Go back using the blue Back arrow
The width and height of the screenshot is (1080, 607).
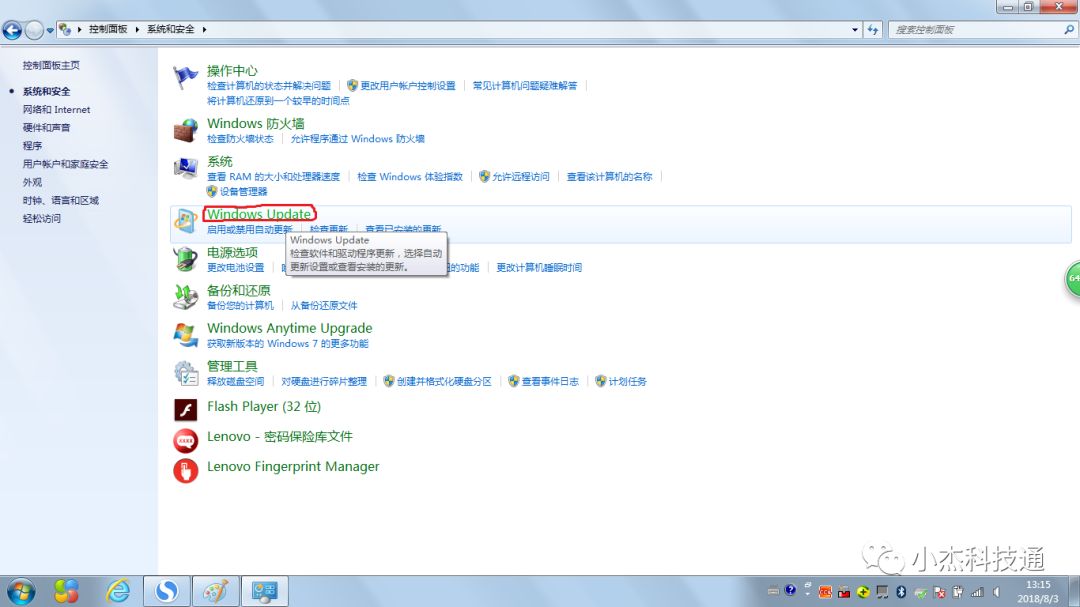tap(12, 30)
